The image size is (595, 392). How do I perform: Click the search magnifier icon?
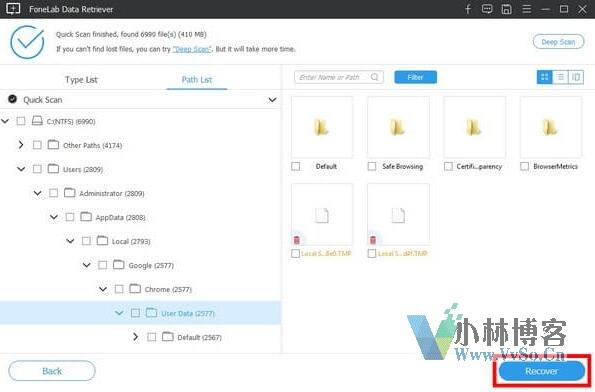click(x=375, y=77)
